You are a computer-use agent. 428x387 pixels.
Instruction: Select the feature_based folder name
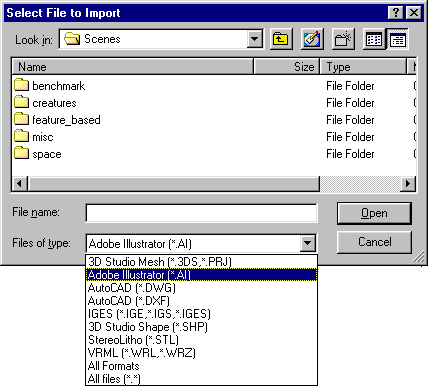(66, 120)
